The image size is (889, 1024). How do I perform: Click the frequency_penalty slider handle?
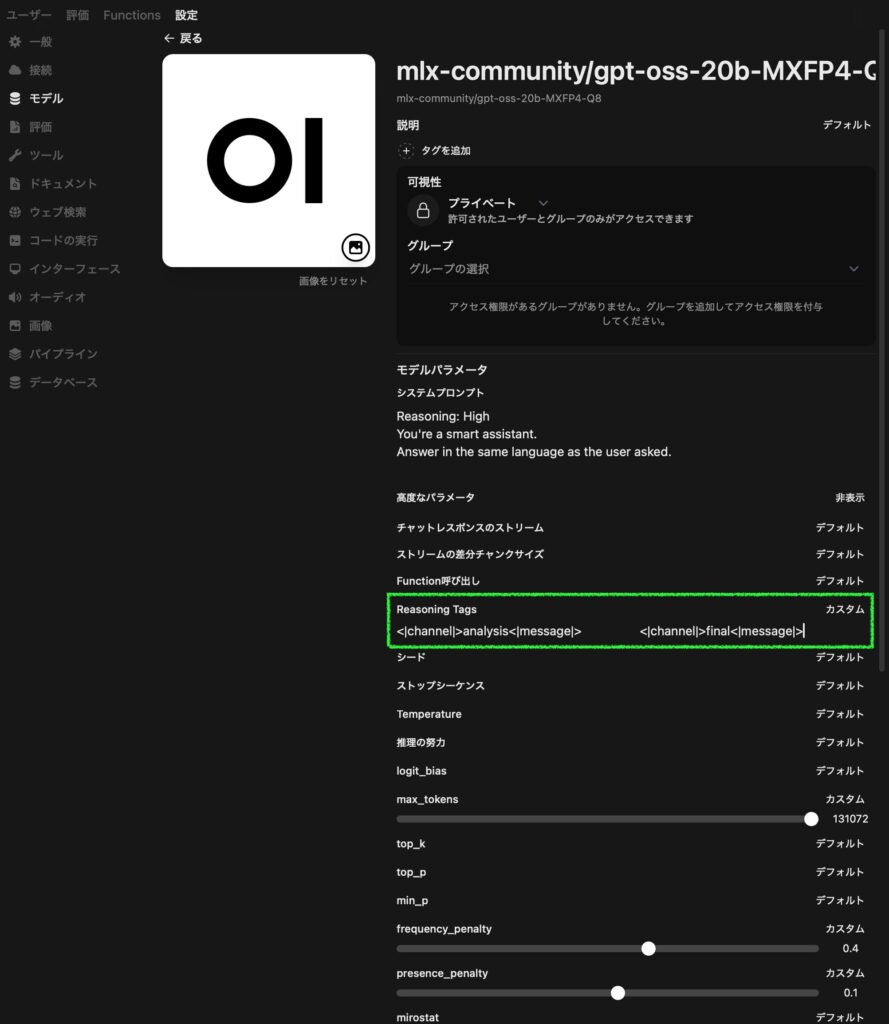point(648,948)
